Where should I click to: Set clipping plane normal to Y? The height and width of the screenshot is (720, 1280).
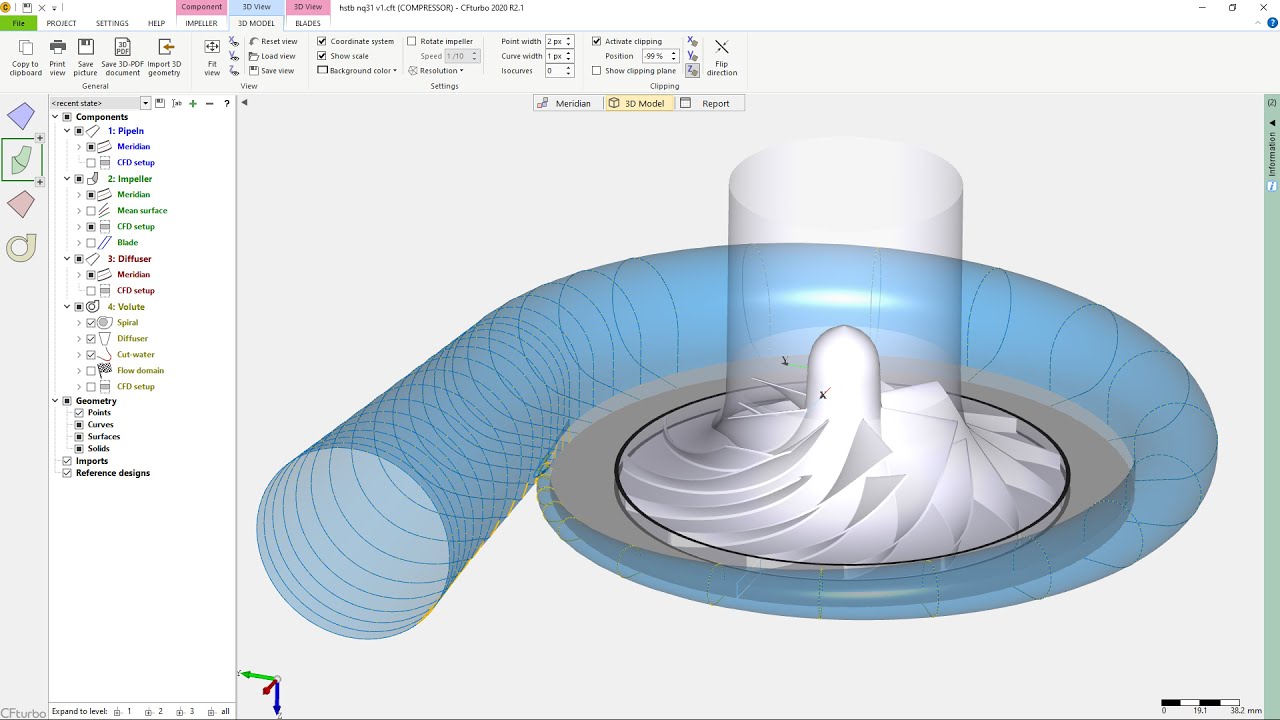692,56
